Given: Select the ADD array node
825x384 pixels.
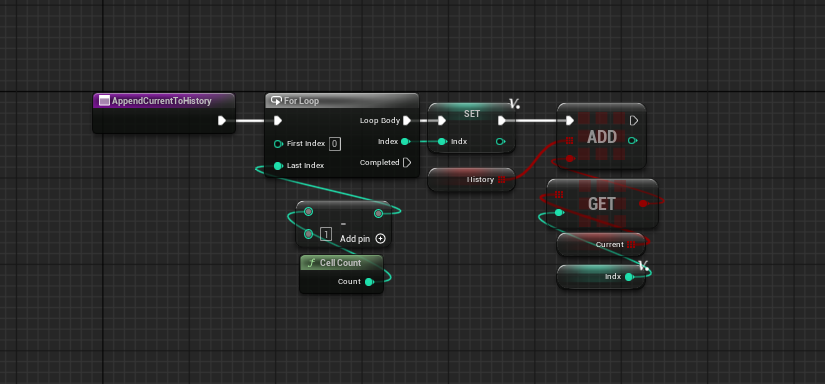Looking at the screenshot, I should (601, 137).
